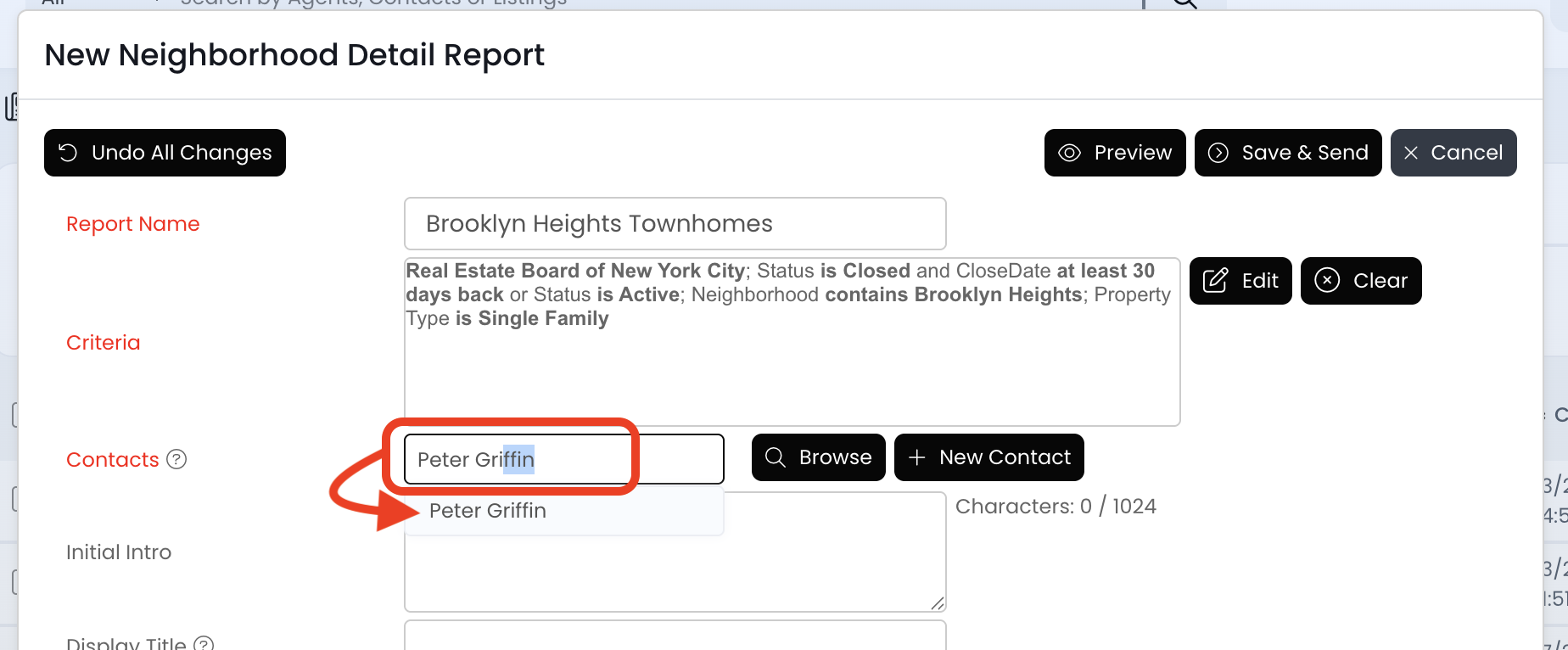The image size is (1568, 650).
Task: Click the pencil Edit criteria icon
Action: coord(1215,281)
